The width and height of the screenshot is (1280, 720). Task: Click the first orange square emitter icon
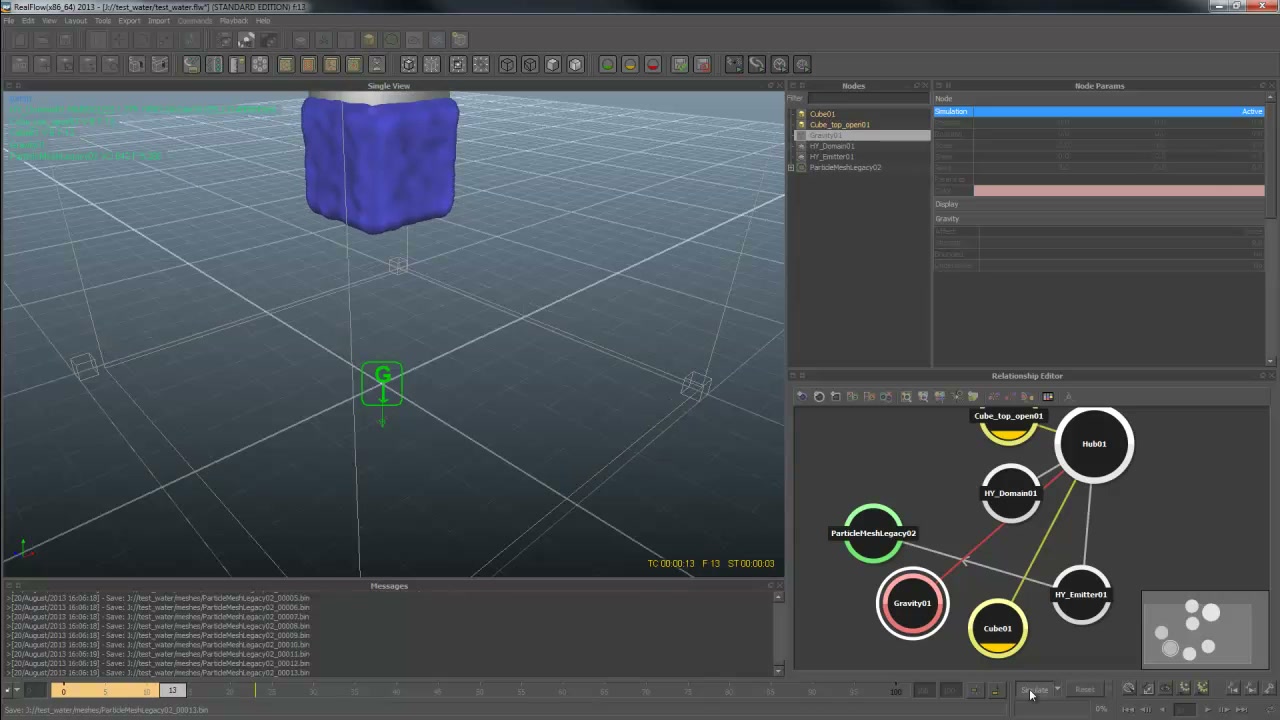coord(286,65)
